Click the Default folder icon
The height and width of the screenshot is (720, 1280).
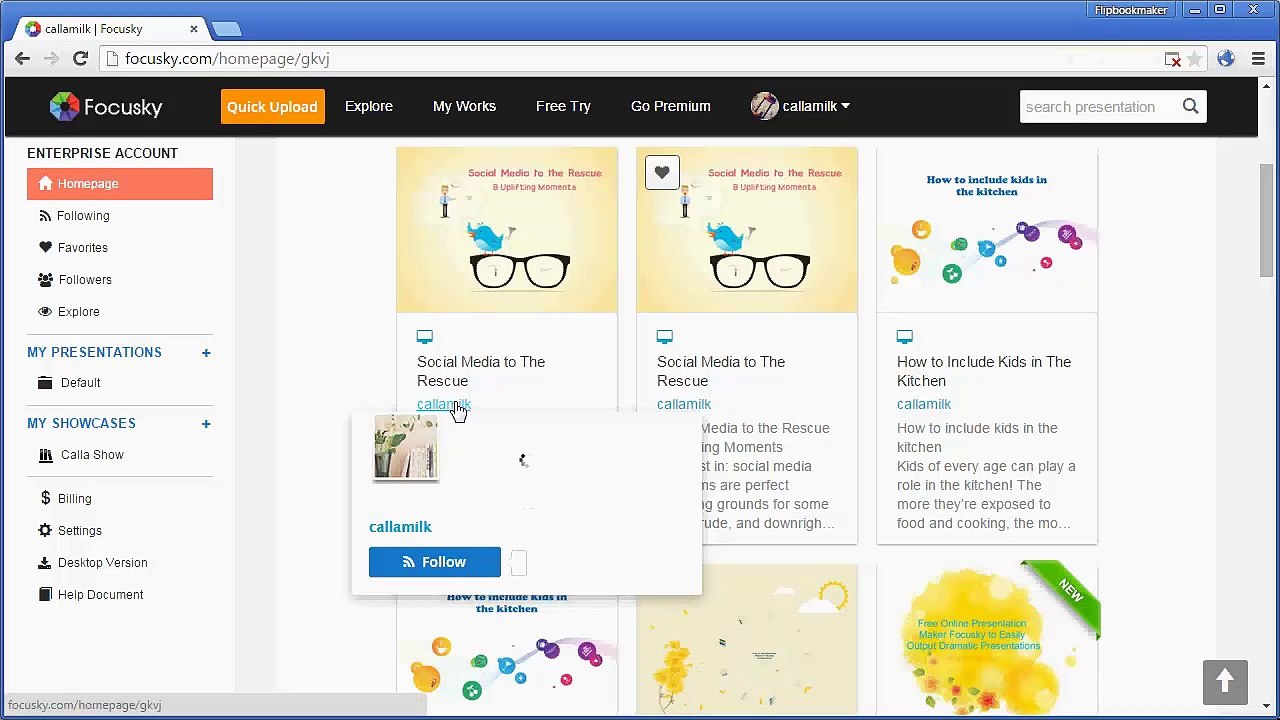point(45,382)
